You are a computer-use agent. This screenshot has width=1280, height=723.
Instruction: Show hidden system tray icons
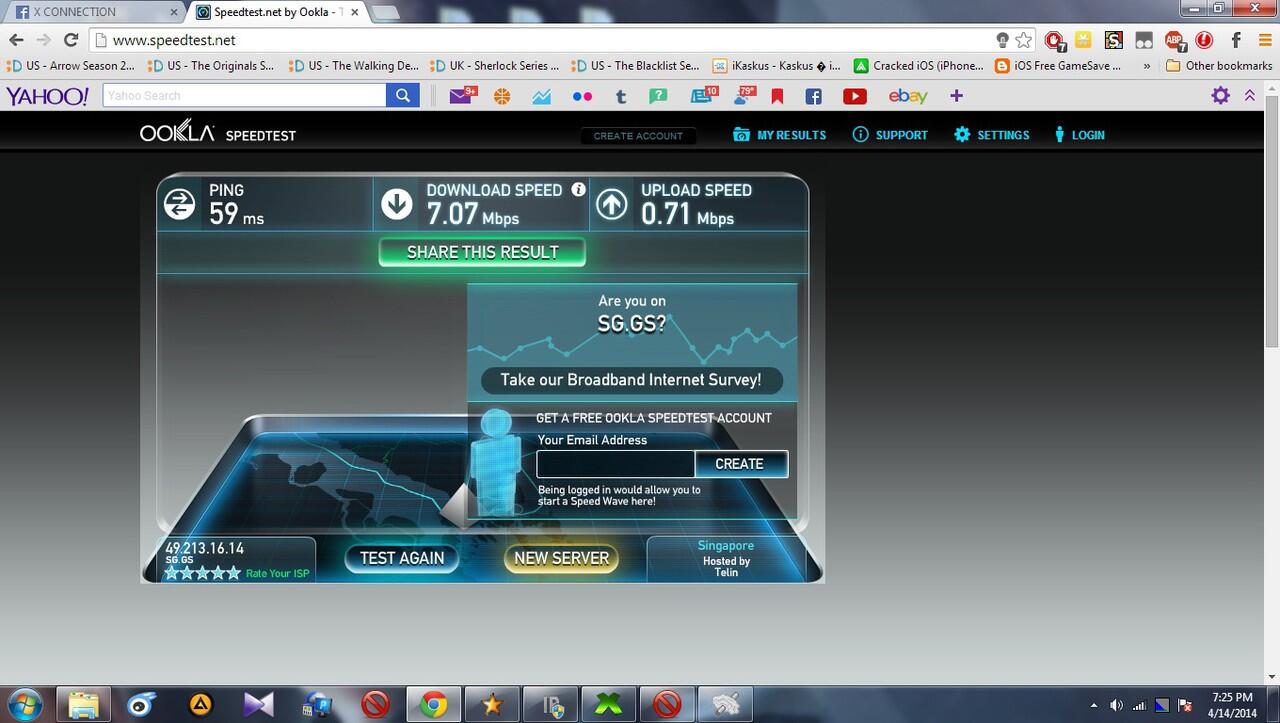coord(1094,705)
